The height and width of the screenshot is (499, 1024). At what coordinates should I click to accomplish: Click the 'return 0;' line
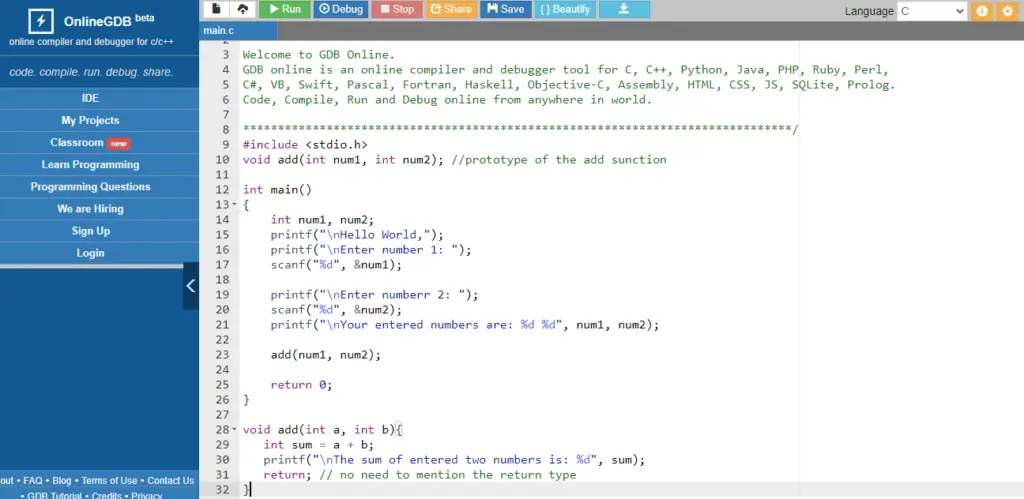pos(302,385)
